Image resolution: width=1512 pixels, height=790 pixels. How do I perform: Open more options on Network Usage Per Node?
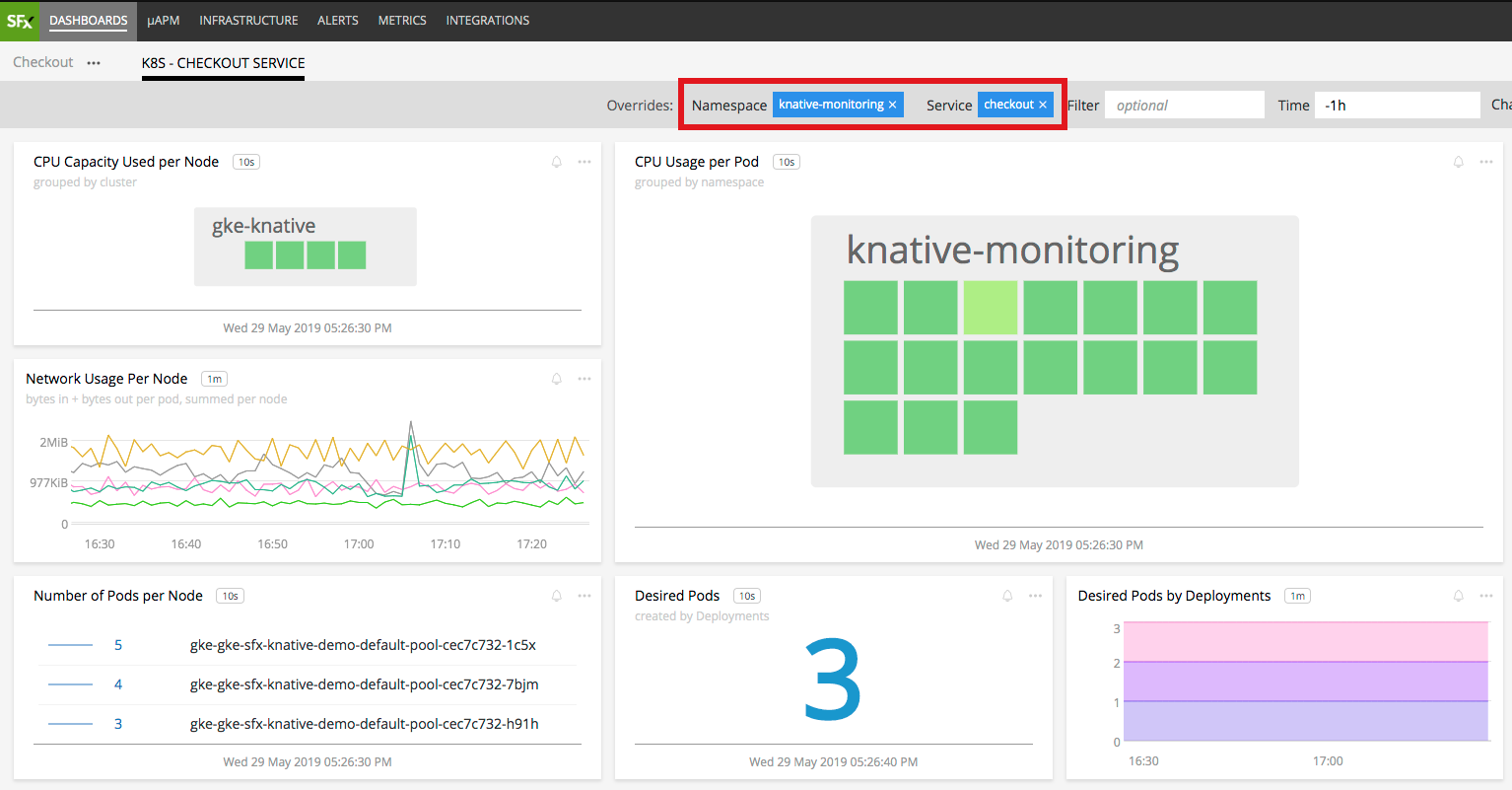click(584, 379)
